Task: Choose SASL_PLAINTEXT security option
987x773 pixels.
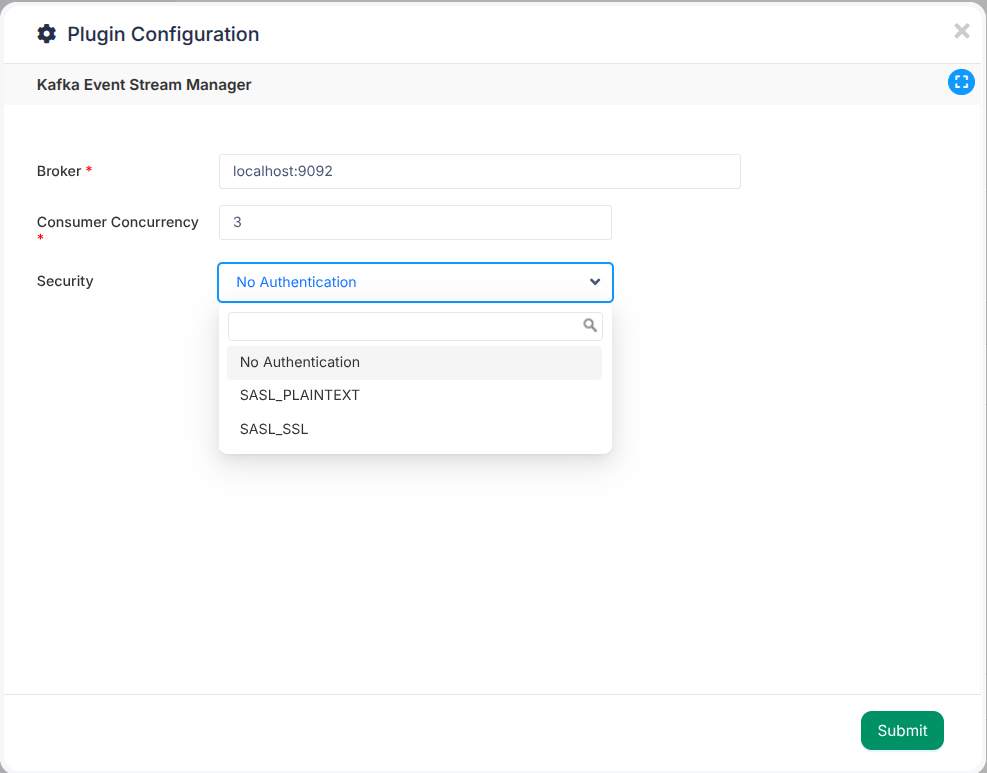Action: coord(414,395)
